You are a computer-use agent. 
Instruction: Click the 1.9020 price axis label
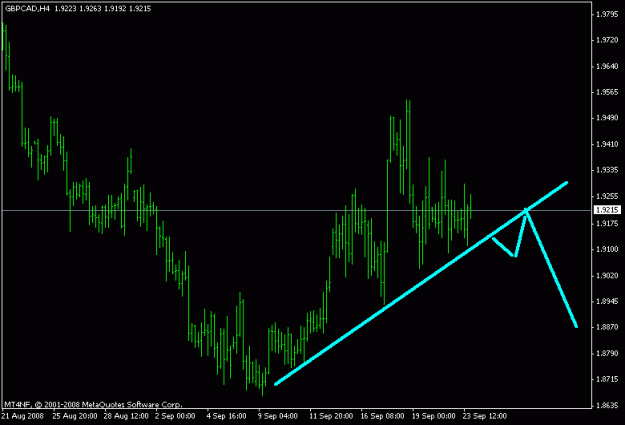(x=607, y=275)
